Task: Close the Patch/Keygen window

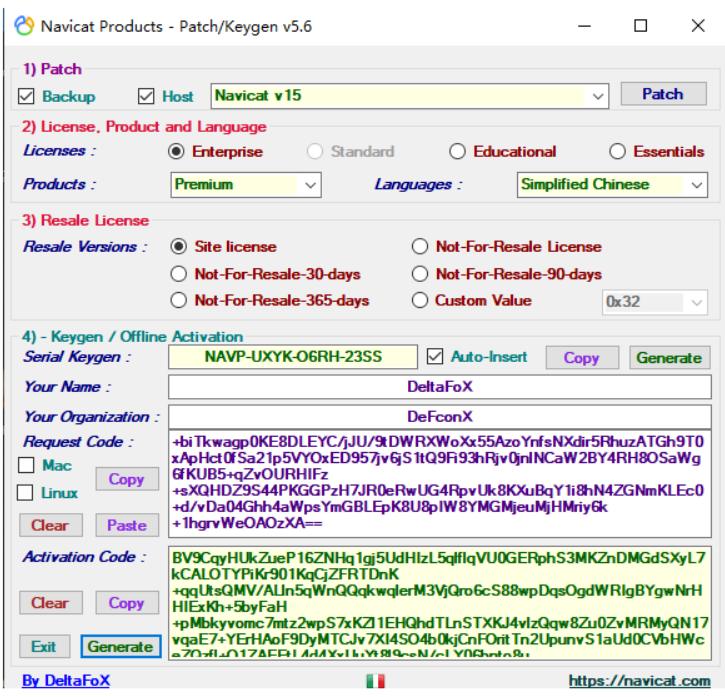Action: coord(698,26)
